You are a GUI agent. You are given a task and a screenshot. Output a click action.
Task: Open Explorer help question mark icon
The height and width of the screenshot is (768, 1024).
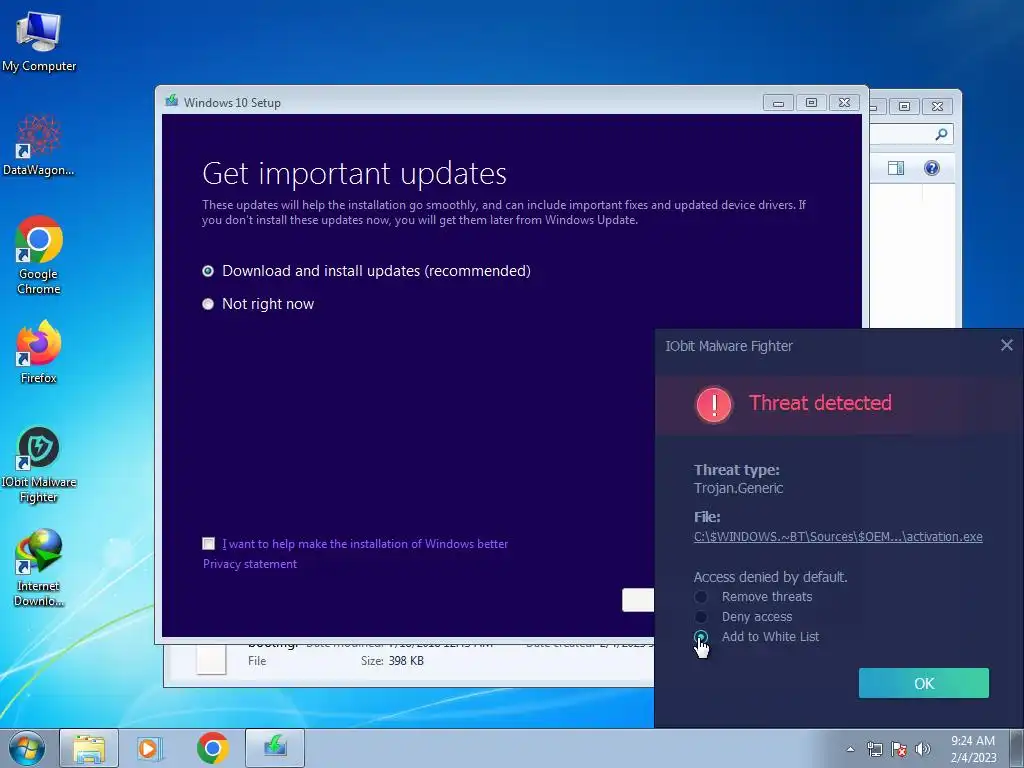(x=932, y=168)
